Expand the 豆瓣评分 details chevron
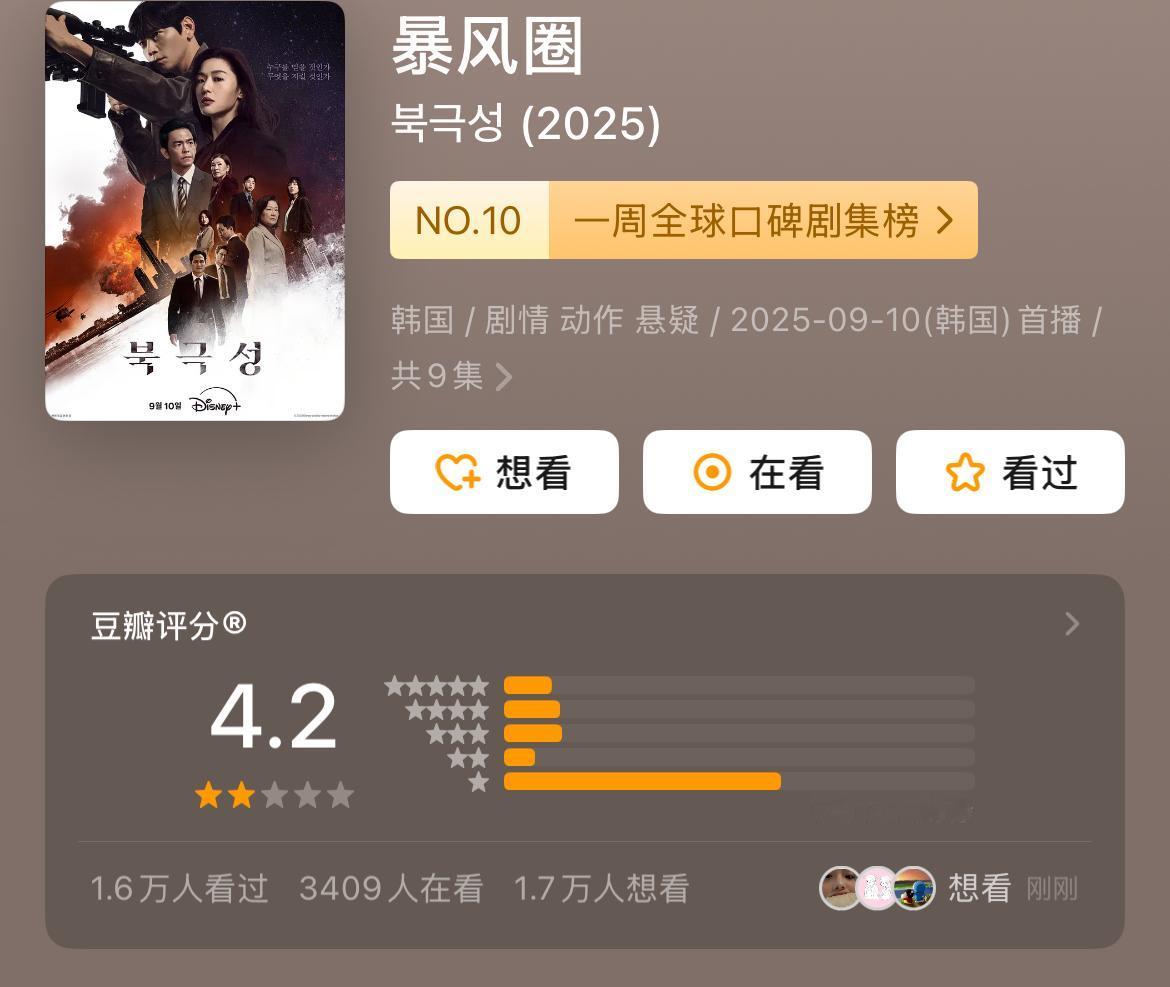The height and width of the screenshot is (987, 1170). pyautogui.click(x=1072, y=624)
